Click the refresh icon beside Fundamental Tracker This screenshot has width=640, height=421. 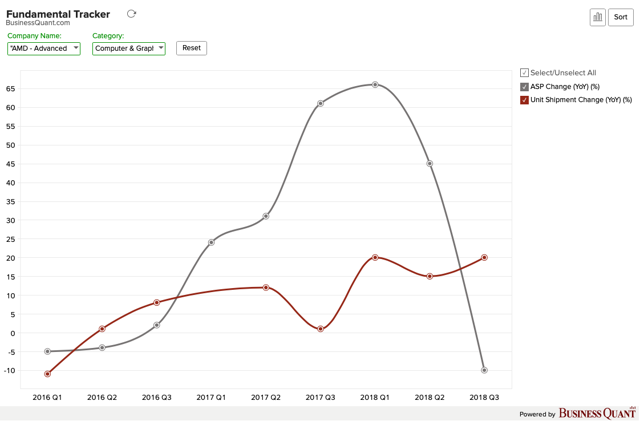pyautogui.click(x=131, y=14)
